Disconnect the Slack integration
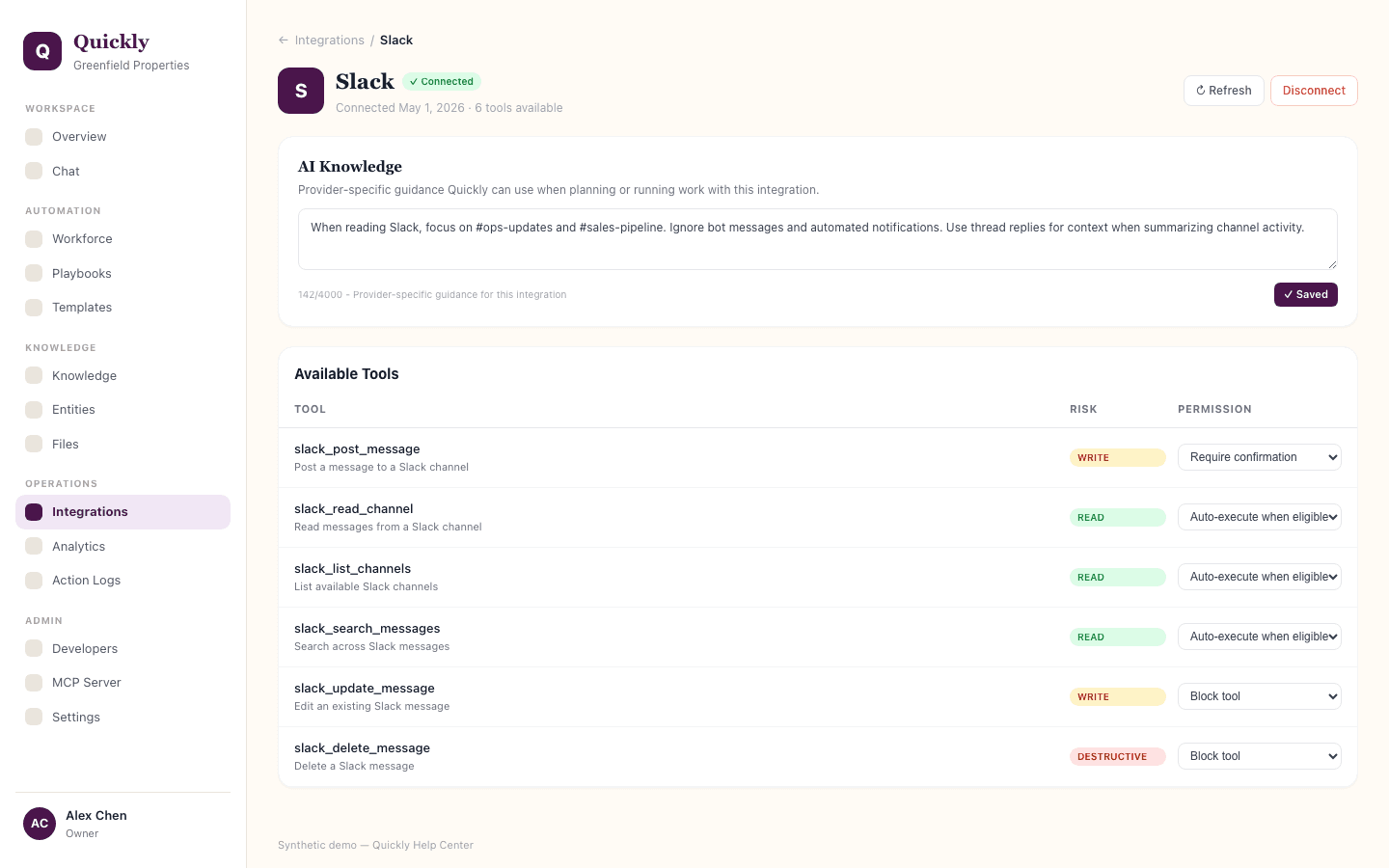This screenshot has height=868, width=1389. click(1314, 91)
